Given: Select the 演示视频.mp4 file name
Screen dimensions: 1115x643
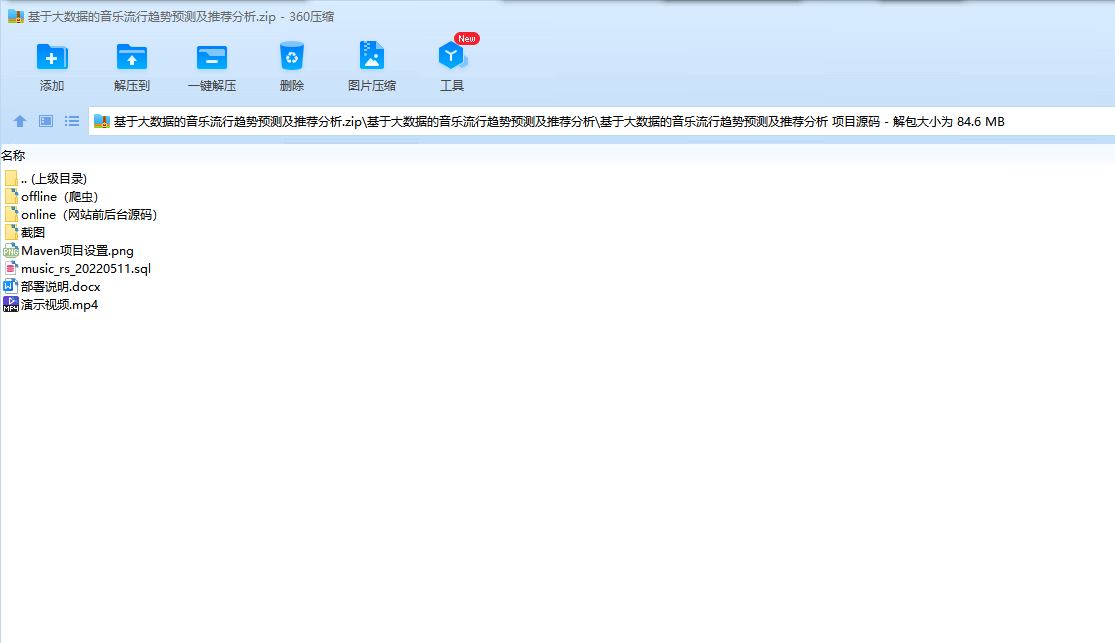Looking at the screenshot, I should [x=60, y=304].
